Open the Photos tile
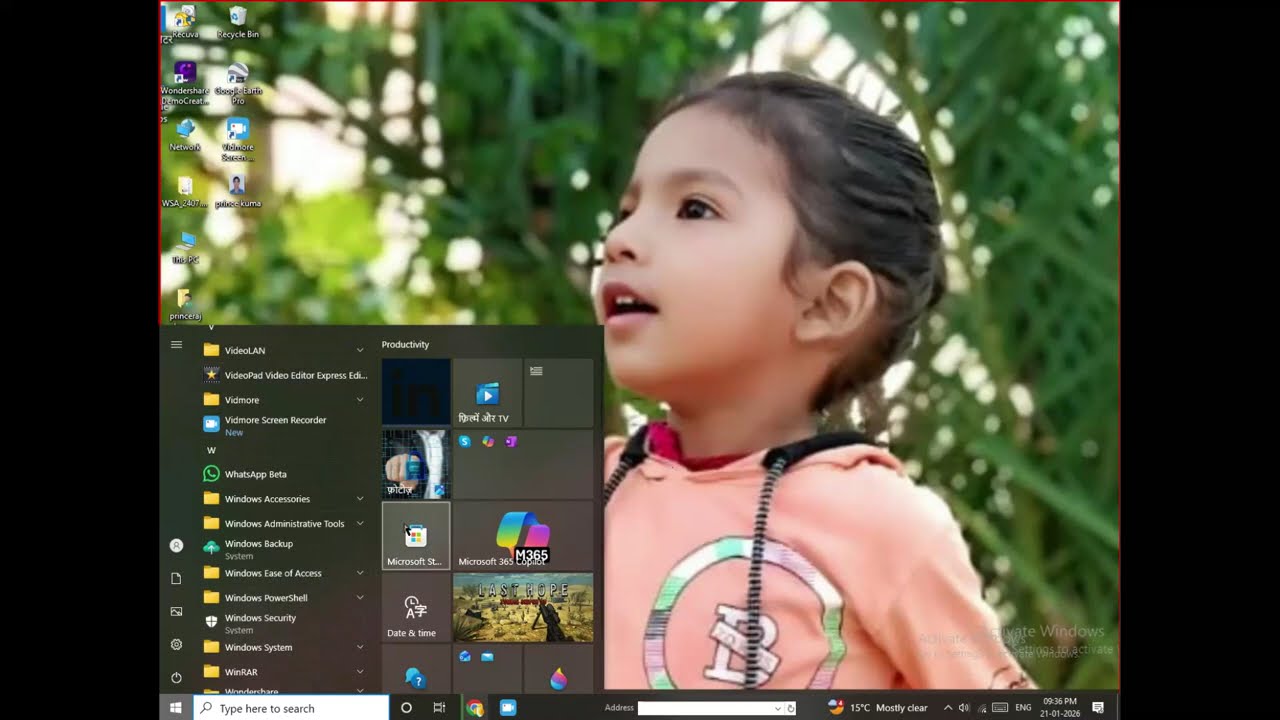 click(416, 464)
